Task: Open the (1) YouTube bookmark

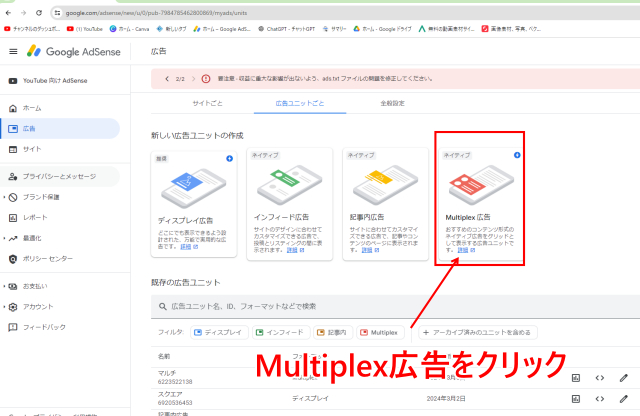Action: [x=85, y=29]
